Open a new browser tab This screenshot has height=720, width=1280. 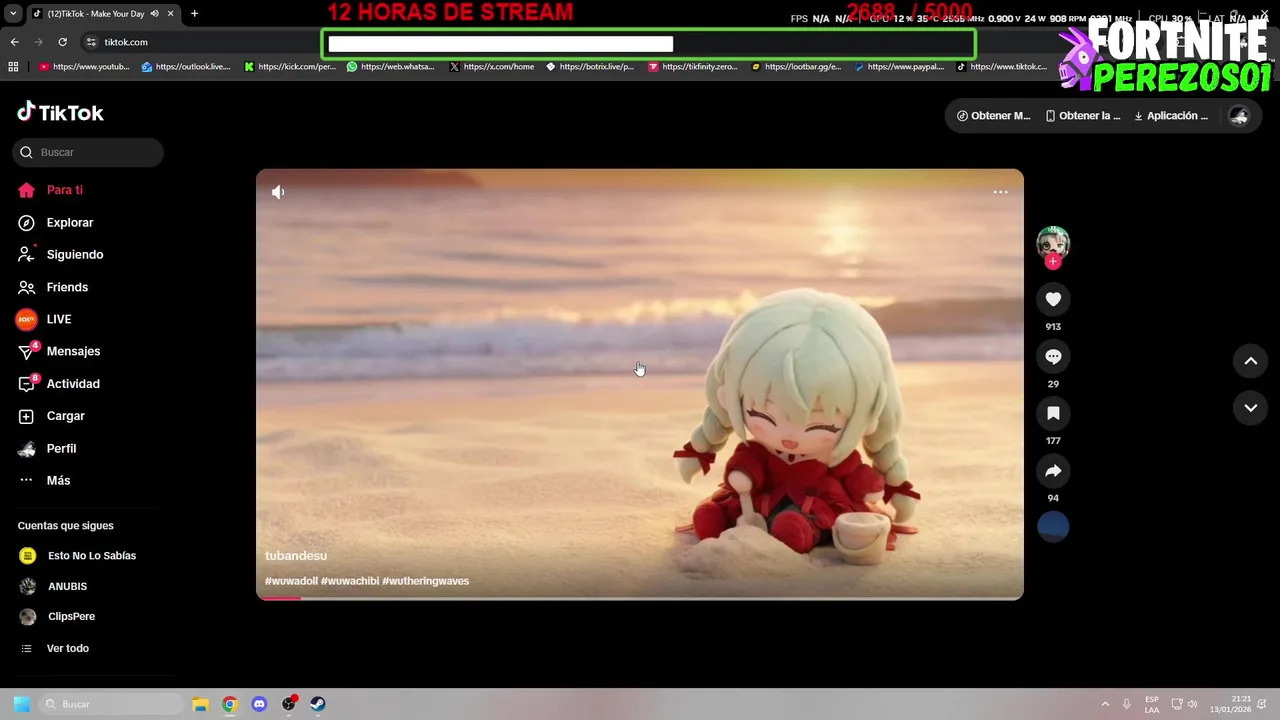coord(194,14)
